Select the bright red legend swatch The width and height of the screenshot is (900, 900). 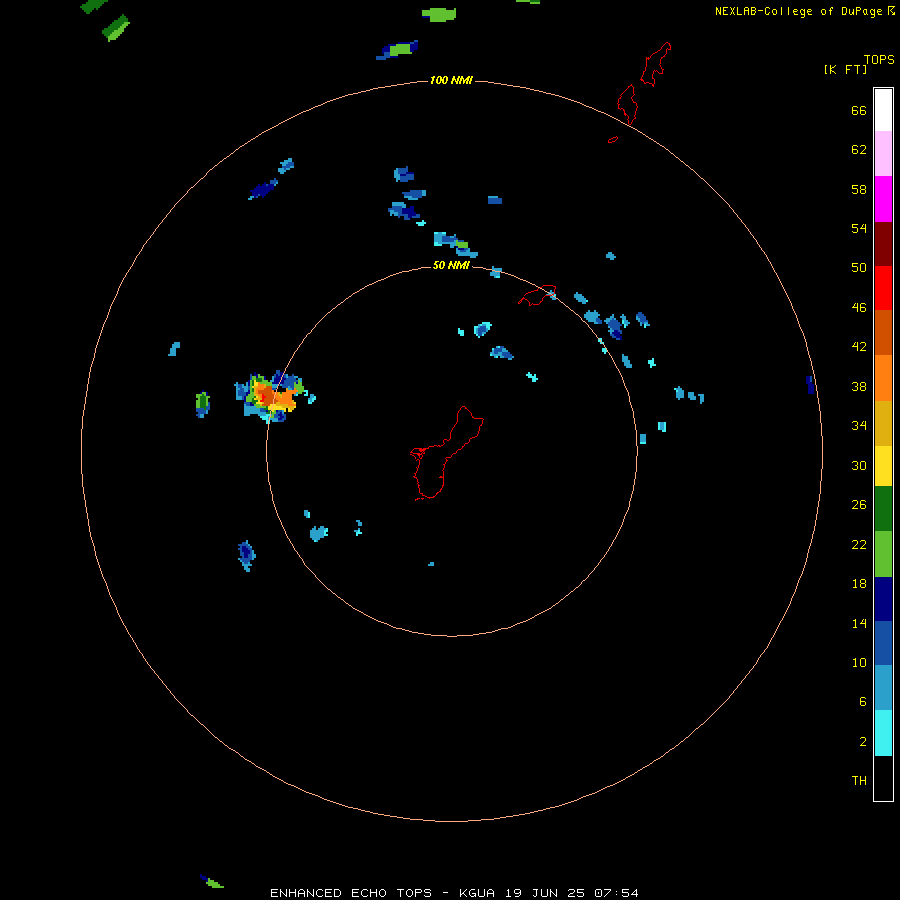(883, 288)
